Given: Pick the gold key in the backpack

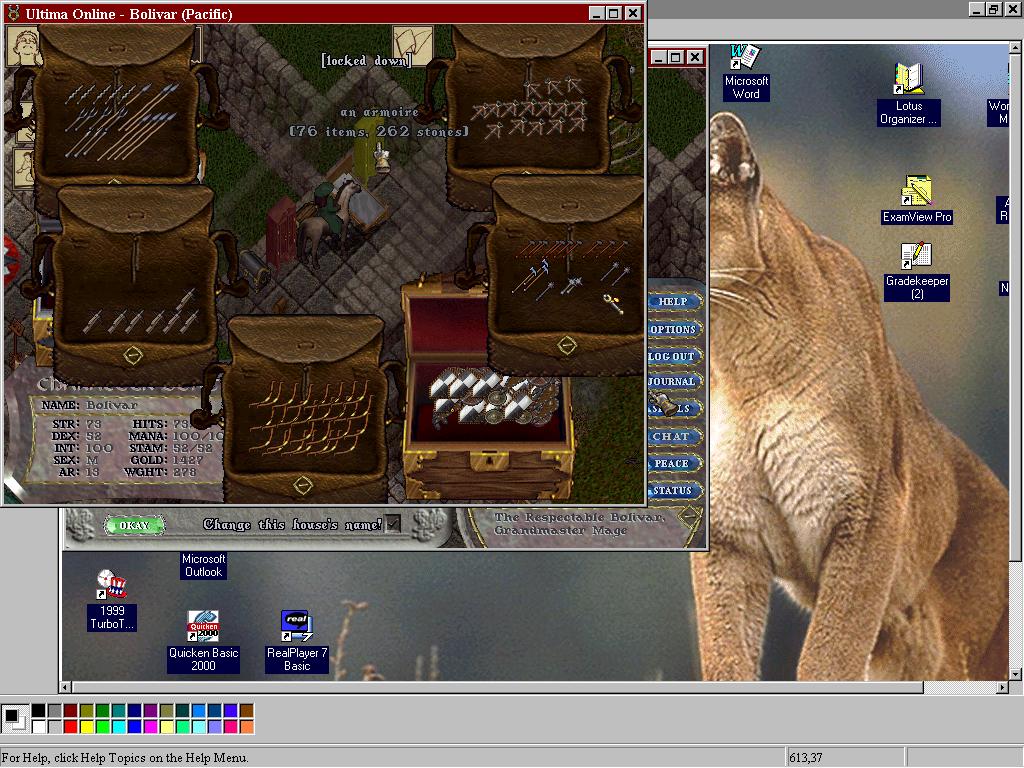Looking at the screenshot, I should pyautogui.click(x=613, y=303).
